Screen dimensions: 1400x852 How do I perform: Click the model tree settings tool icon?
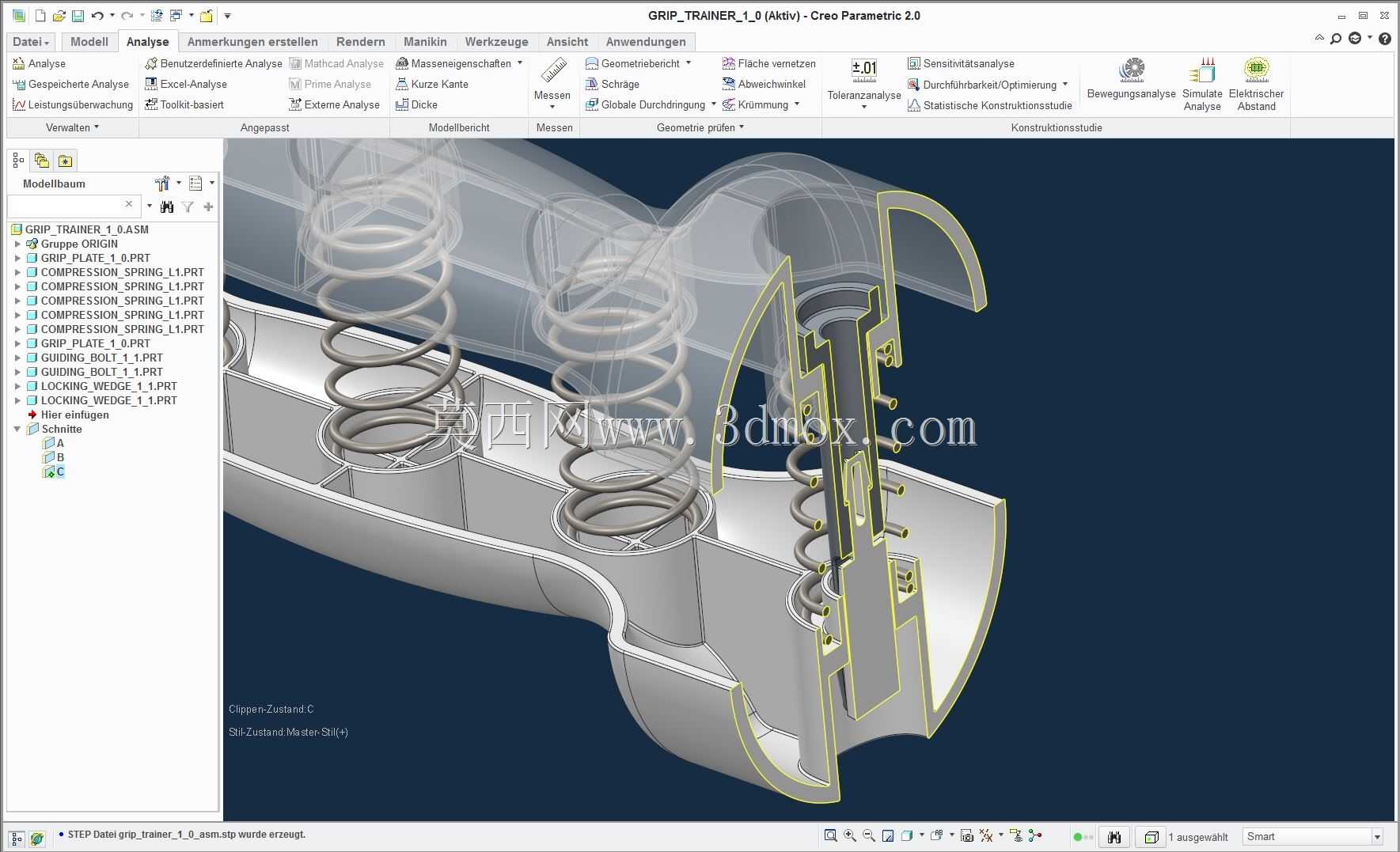coord(162,184)
